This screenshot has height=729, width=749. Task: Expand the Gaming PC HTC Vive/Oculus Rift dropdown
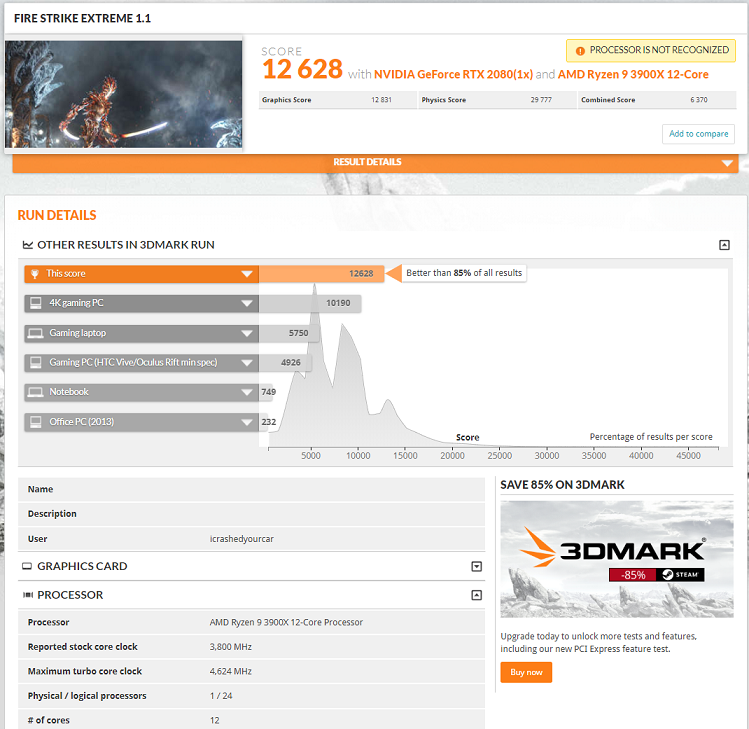(x=247, y=363)
